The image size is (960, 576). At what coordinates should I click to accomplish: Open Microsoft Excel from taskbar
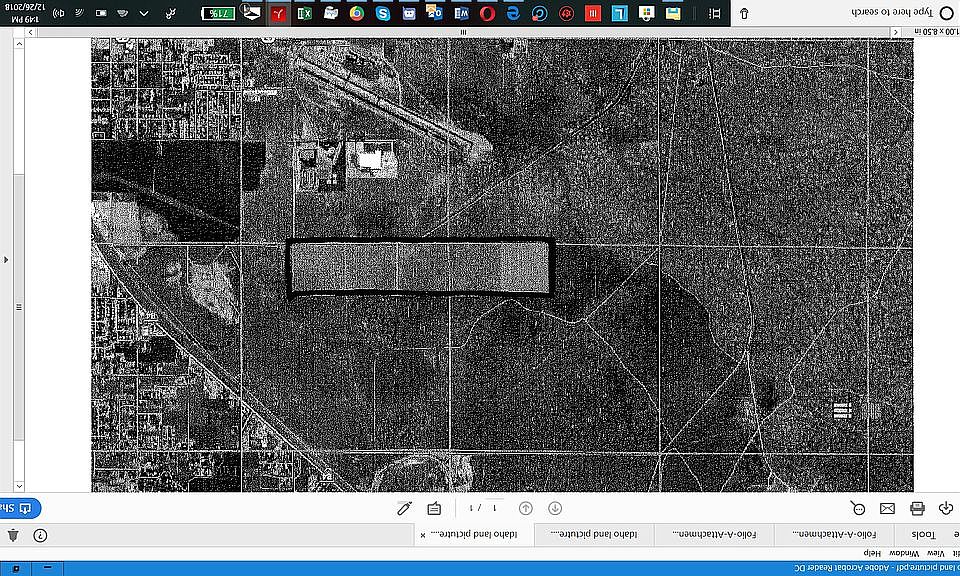pyautogui.click(x=304, y=13)
